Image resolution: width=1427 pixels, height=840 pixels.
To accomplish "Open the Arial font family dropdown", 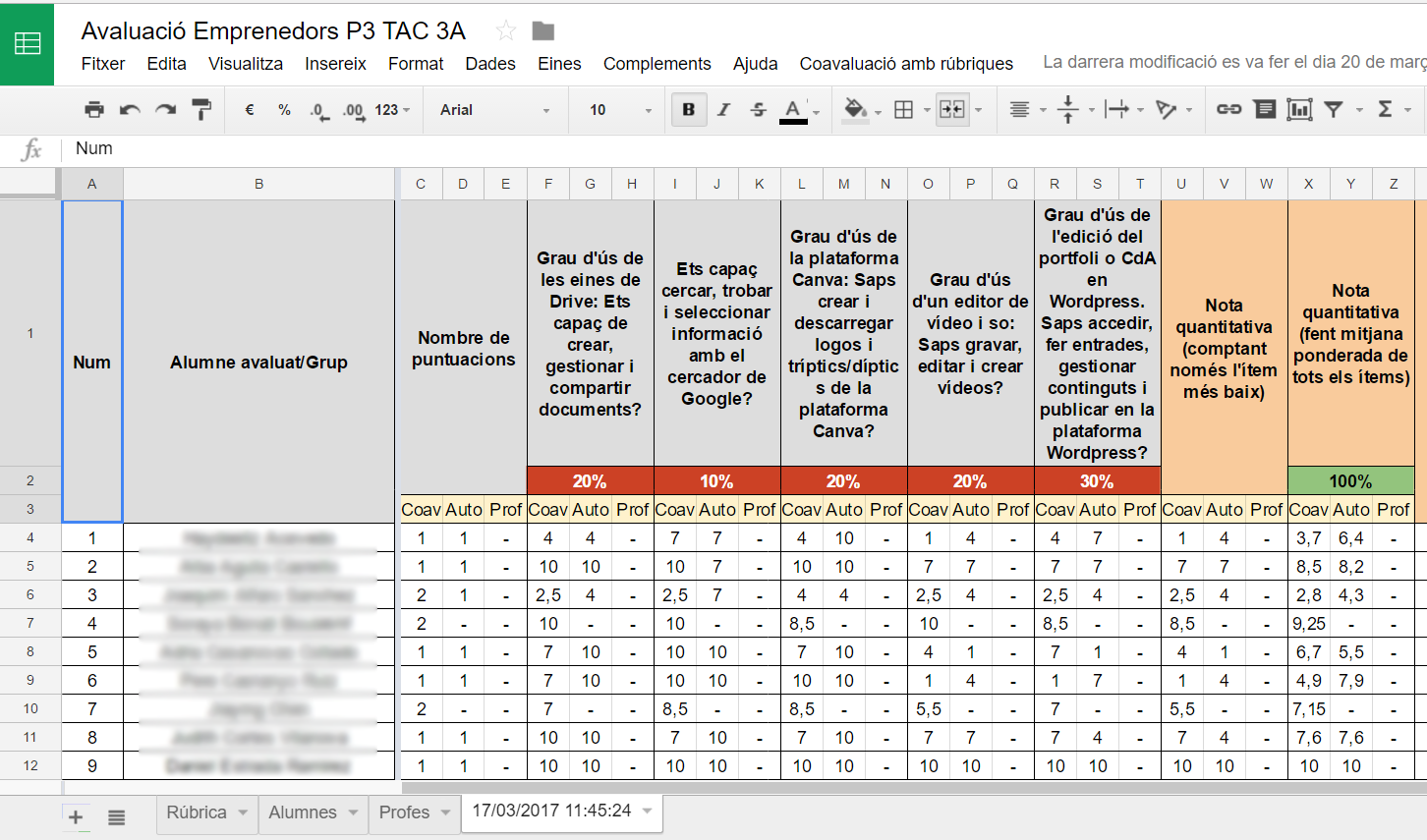I will point(494,110).
